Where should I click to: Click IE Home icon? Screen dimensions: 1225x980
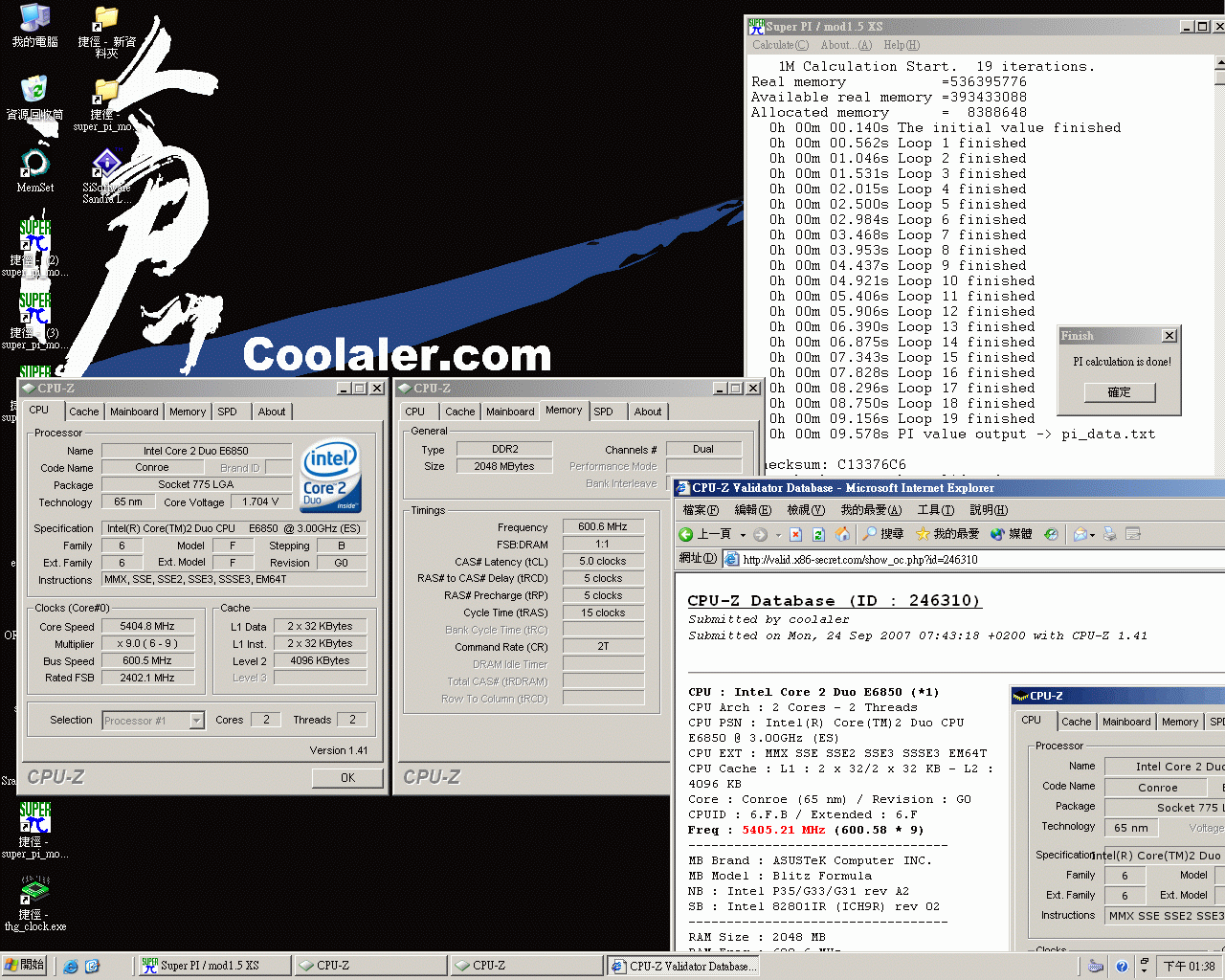(x=842, y=534)
